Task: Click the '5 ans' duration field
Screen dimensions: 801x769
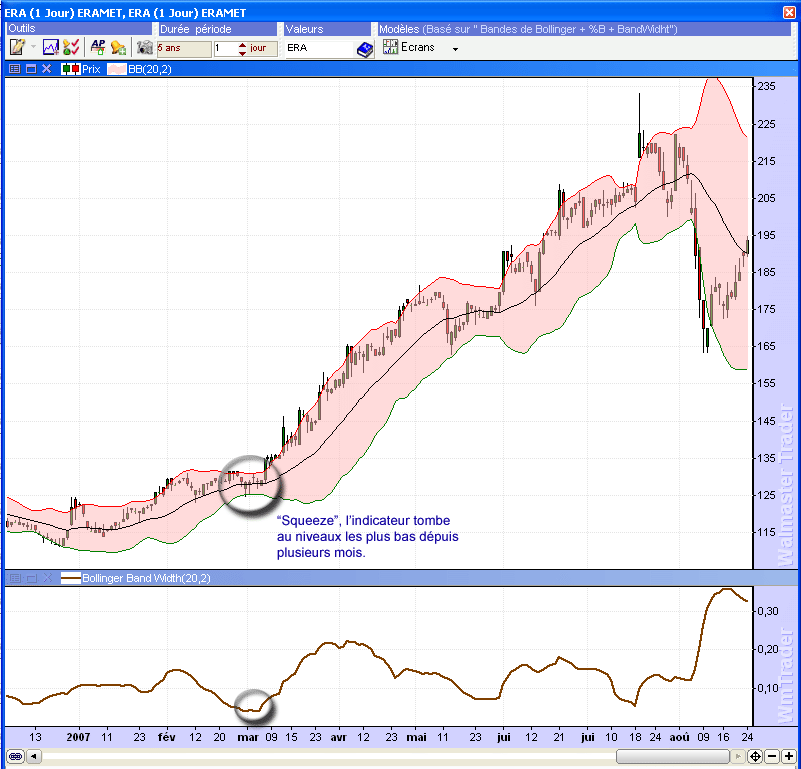Action: click(184, 49)
